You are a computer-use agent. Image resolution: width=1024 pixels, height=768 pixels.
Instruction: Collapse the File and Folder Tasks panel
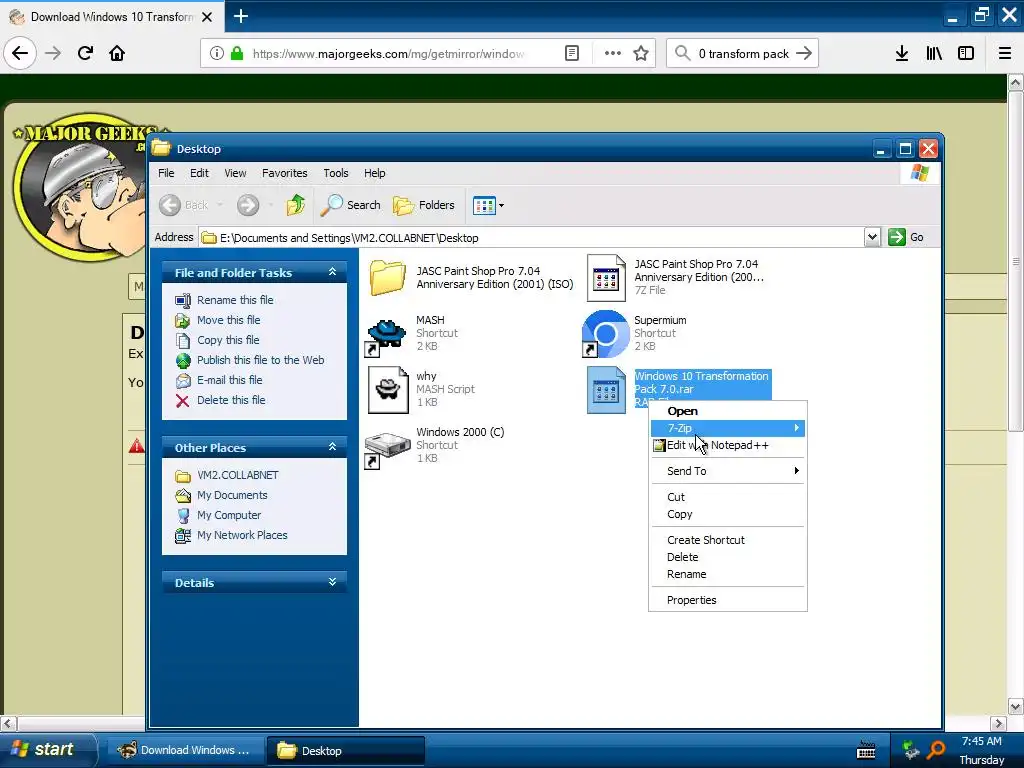[x=332, y=272]
